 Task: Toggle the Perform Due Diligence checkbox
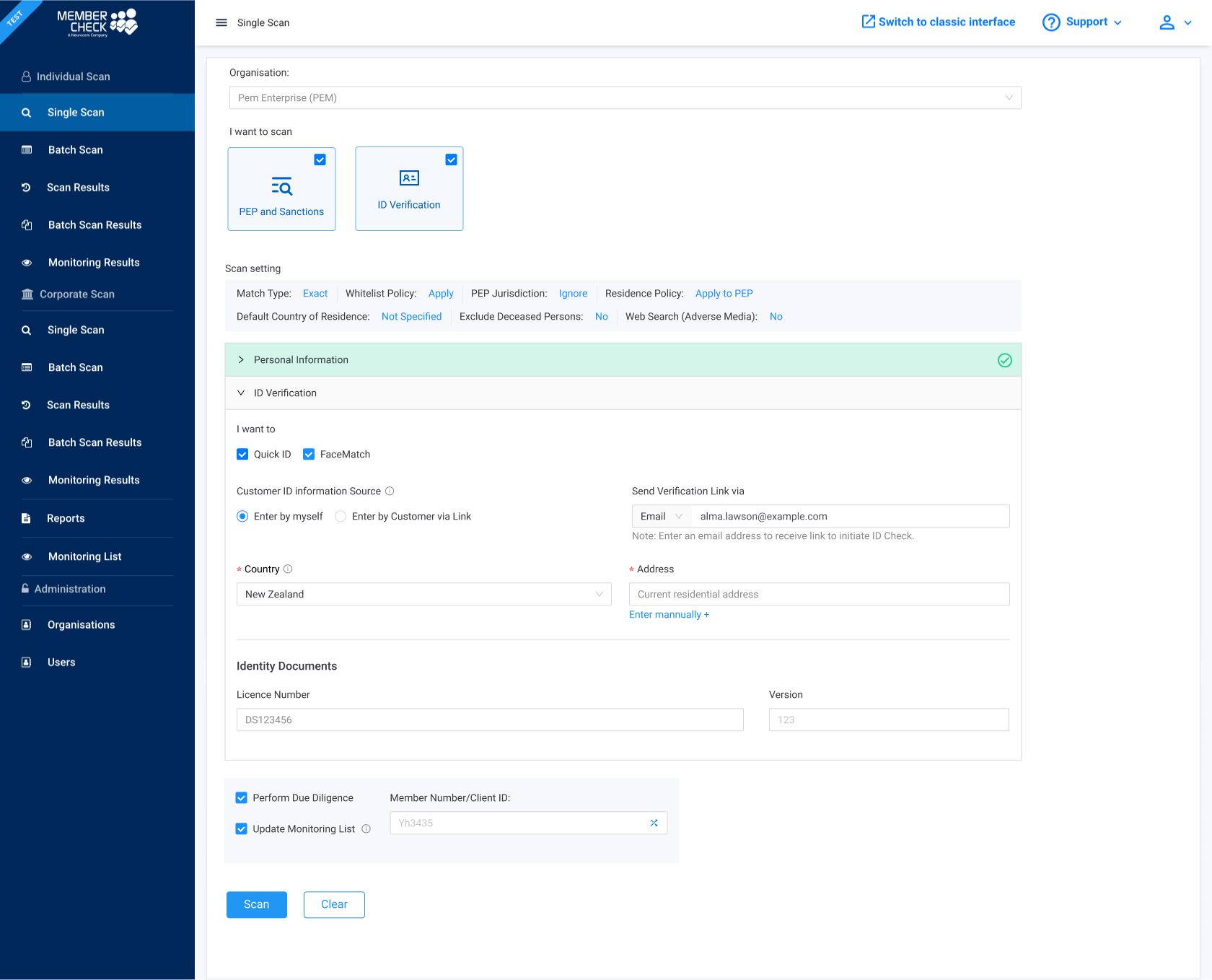coord(242,798)
